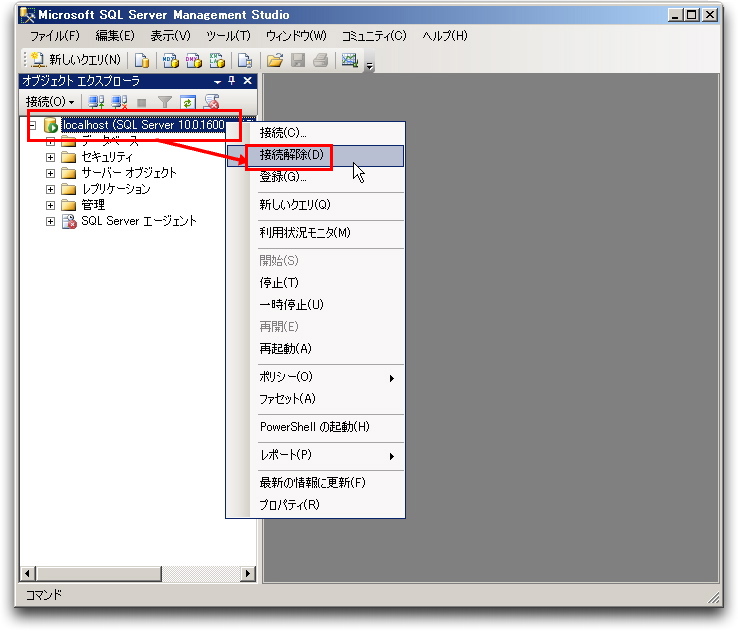Open Object Explorer window position dropdown
The image size is (738, 631).
[217, 81]
